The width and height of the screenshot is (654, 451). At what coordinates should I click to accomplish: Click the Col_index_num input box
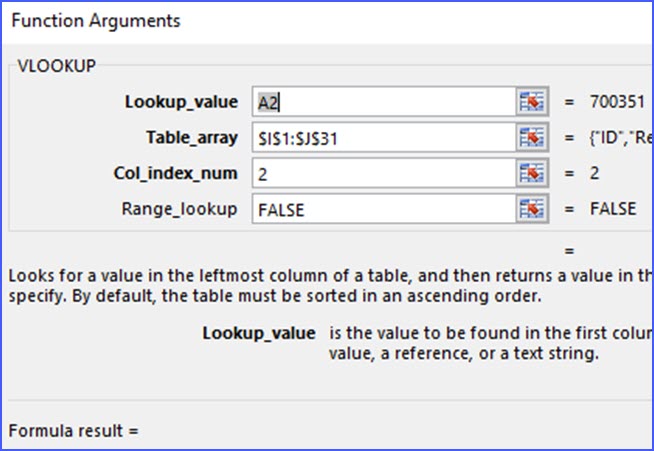(383, 173)
